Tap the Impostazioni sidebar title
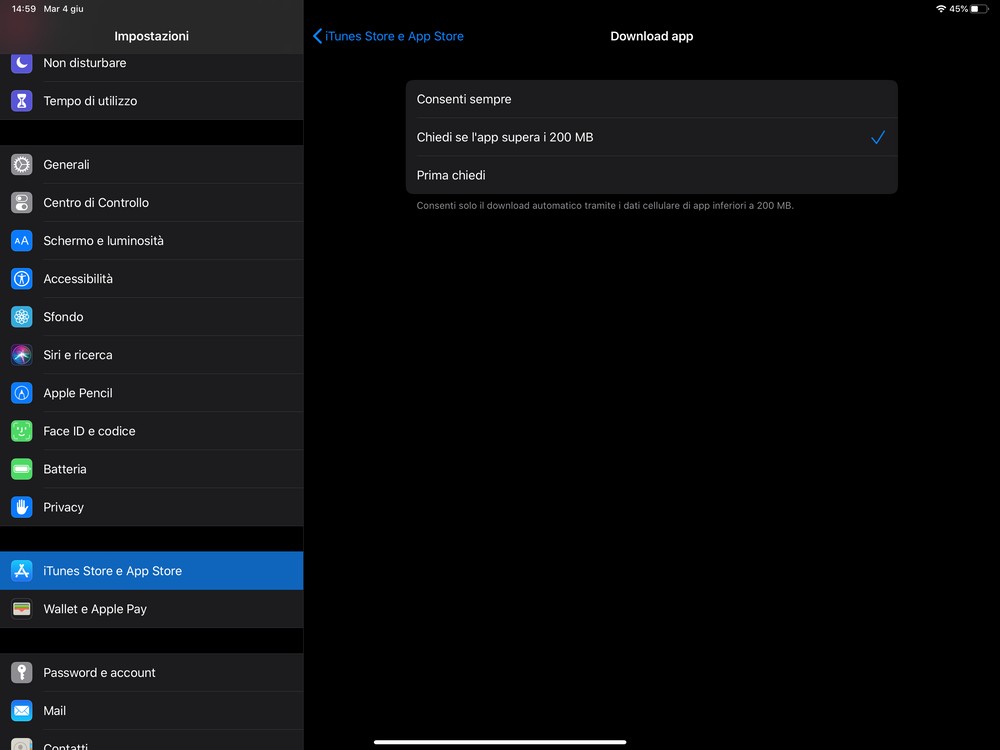 152,36
